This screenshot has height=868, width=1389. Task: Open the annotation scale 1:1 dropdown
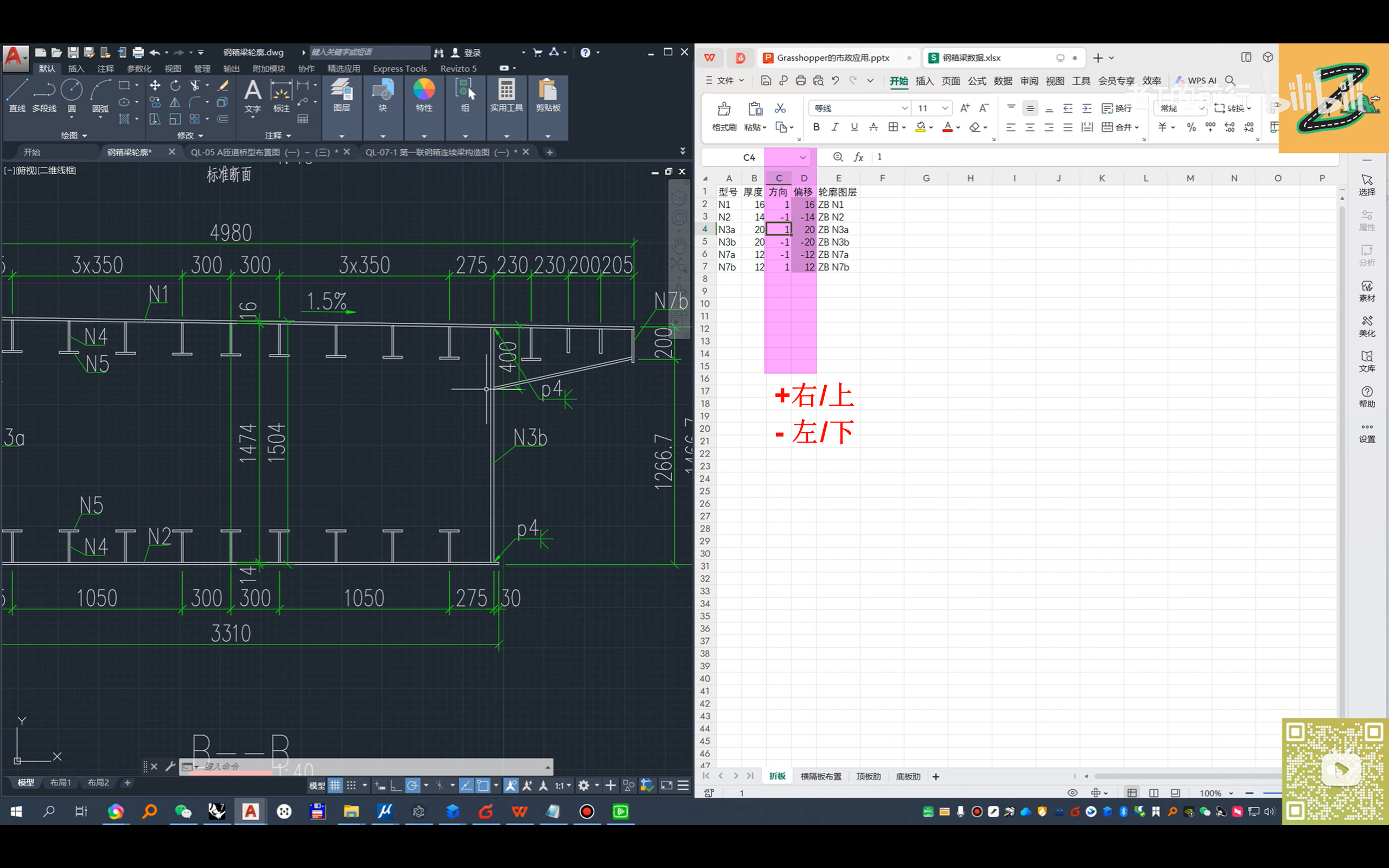(x=563, y=786)
